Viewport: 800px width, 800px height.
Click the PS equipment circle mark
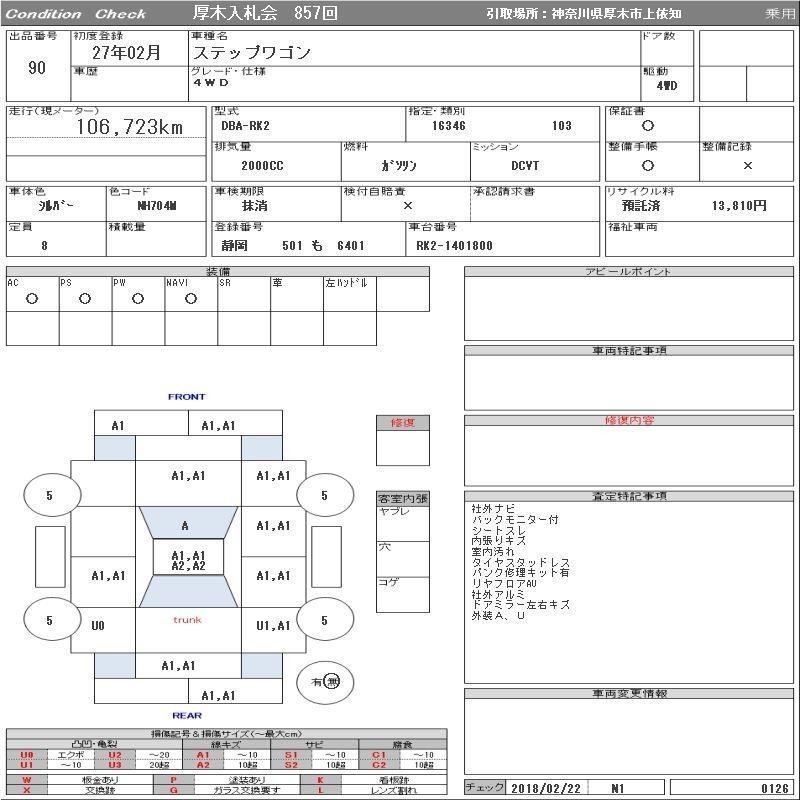coord(85,299)
